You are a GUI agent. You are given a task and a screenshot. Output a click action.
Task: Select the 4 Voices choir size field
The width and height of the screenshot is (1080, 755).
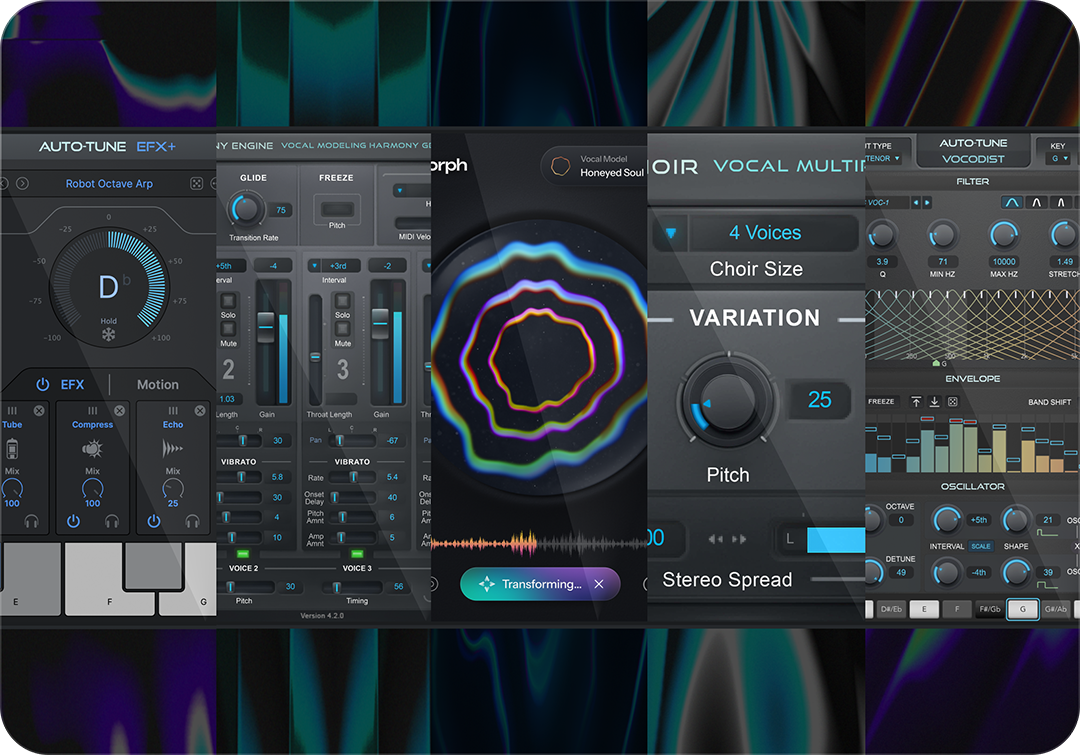coord(774,233)
